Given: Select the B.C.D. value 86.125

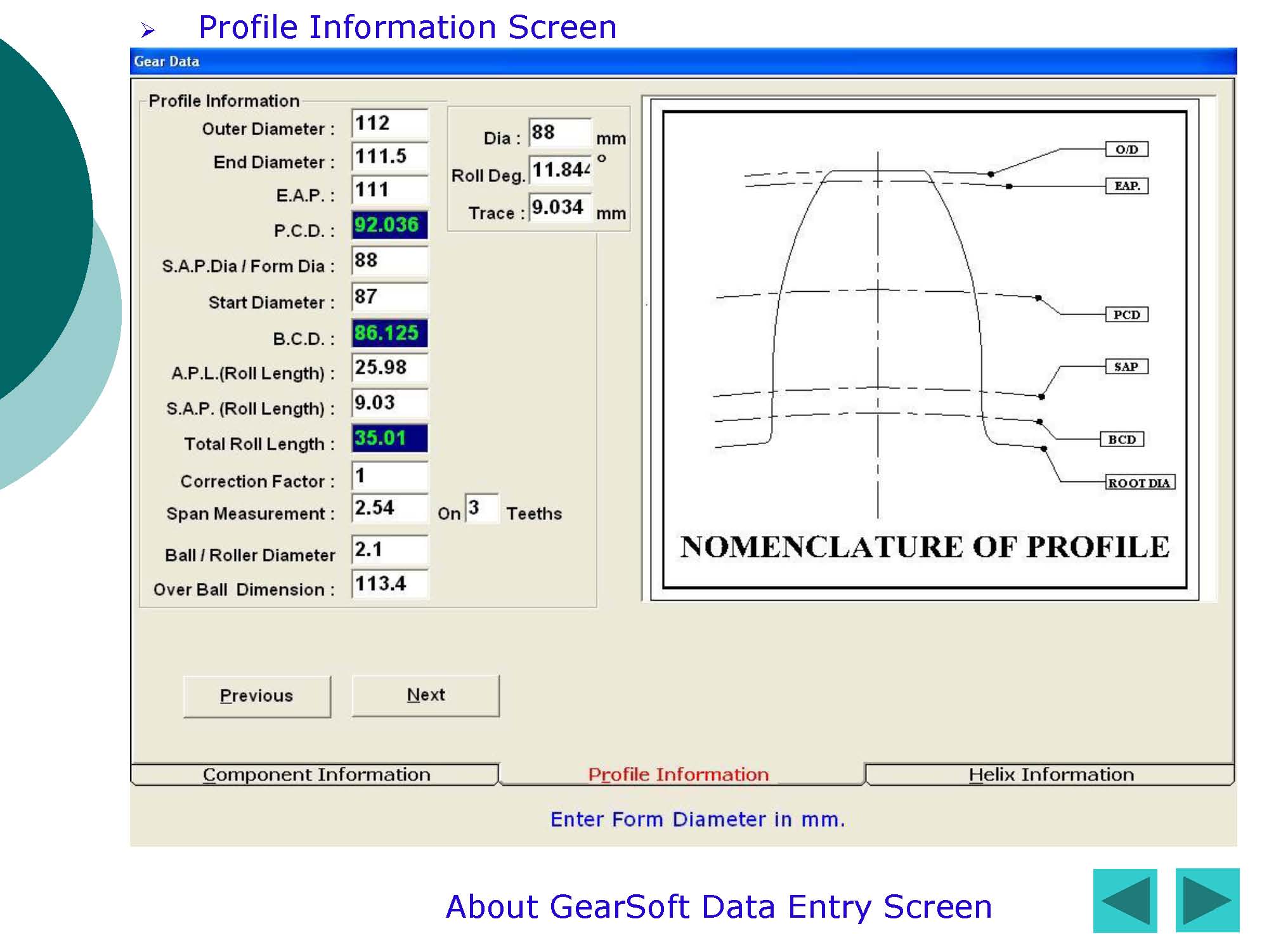Looking at the screenshot, I should pyautogui.click(x=390, y=333).
